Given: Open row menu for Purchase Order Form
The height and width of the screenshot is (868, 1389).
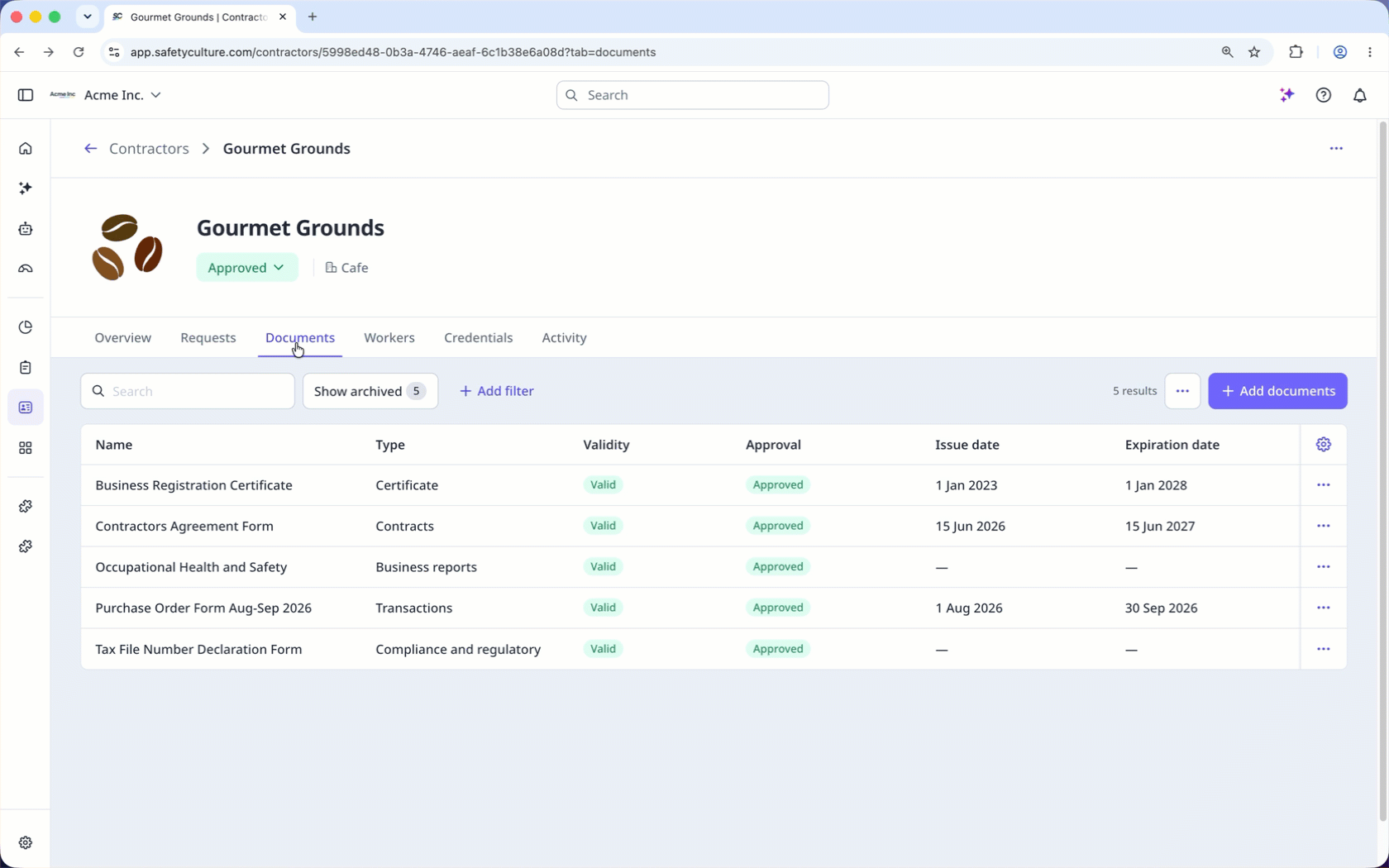Looking at the screenshot, I should tap(1323, 608).
